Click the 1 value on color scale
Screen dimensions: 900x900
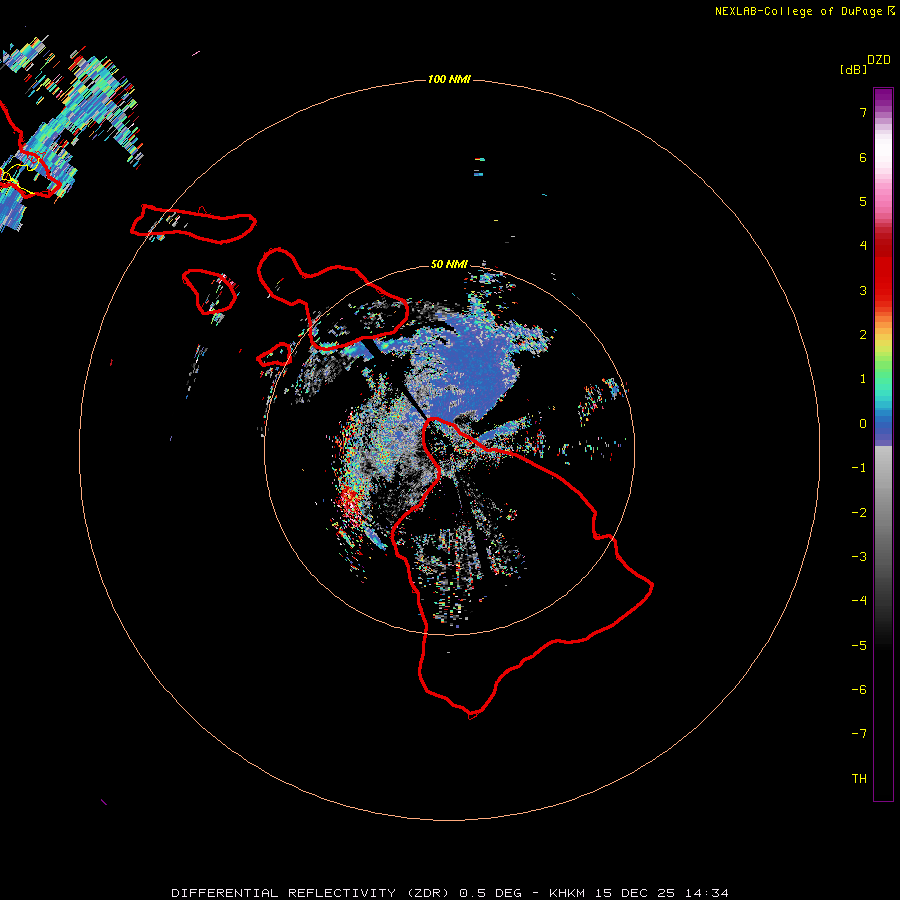tap(863, 379)
